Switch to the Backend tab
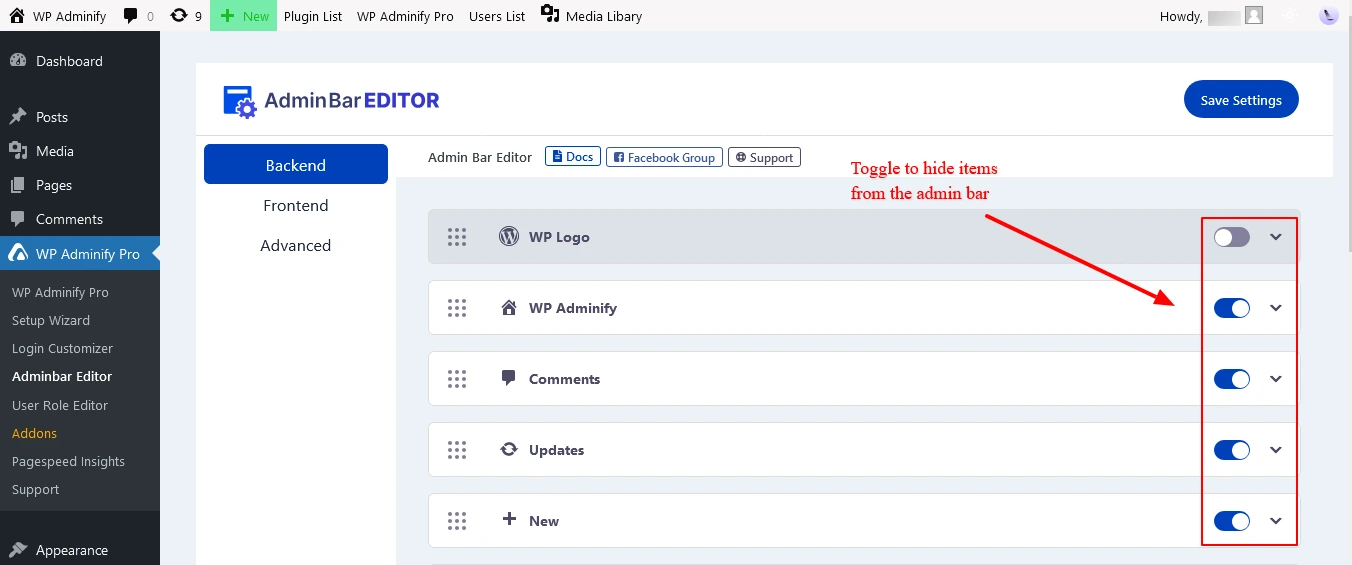This screenshot has height=565, width=1352. pyautogui.click(x=296, y=164)
